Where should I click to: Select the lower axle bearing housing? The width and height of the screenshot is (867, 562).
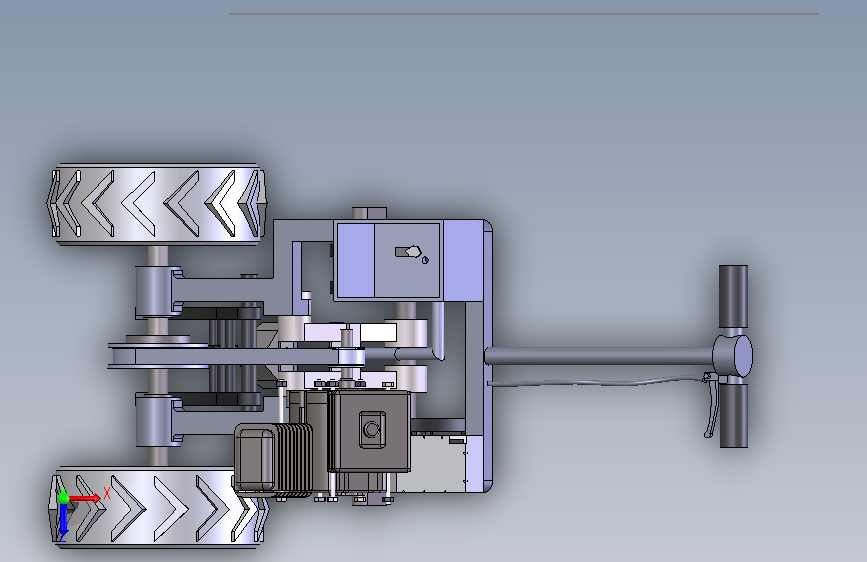[159, 419]
